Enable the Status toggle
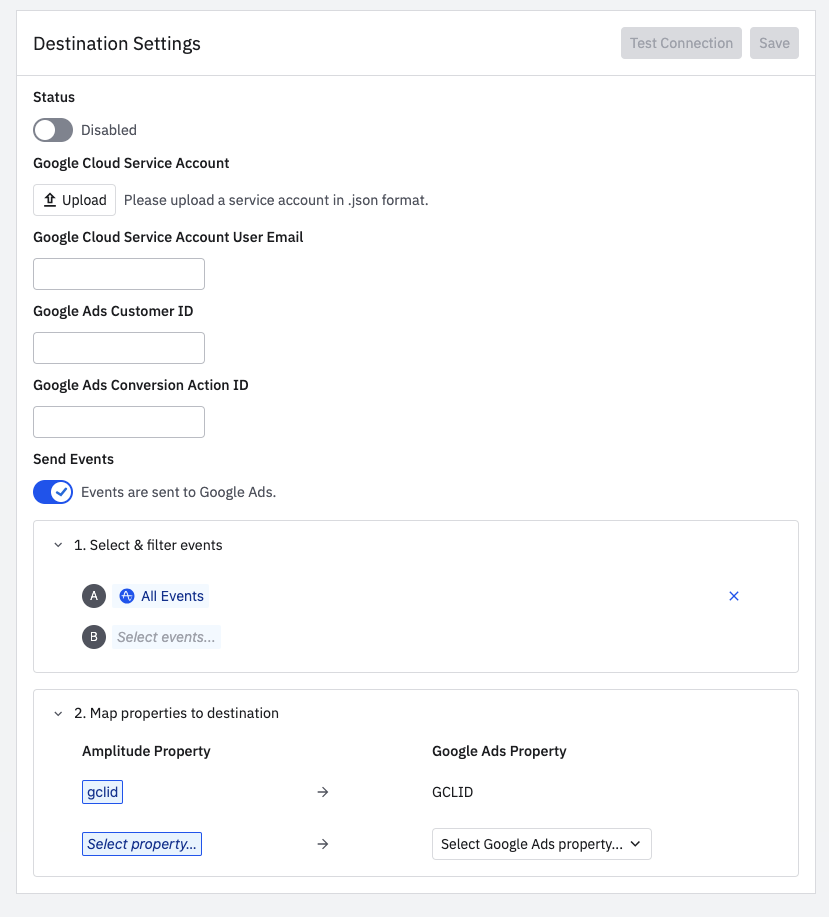The width and height of the screenshot is (829, 917). tap(53, 130)
